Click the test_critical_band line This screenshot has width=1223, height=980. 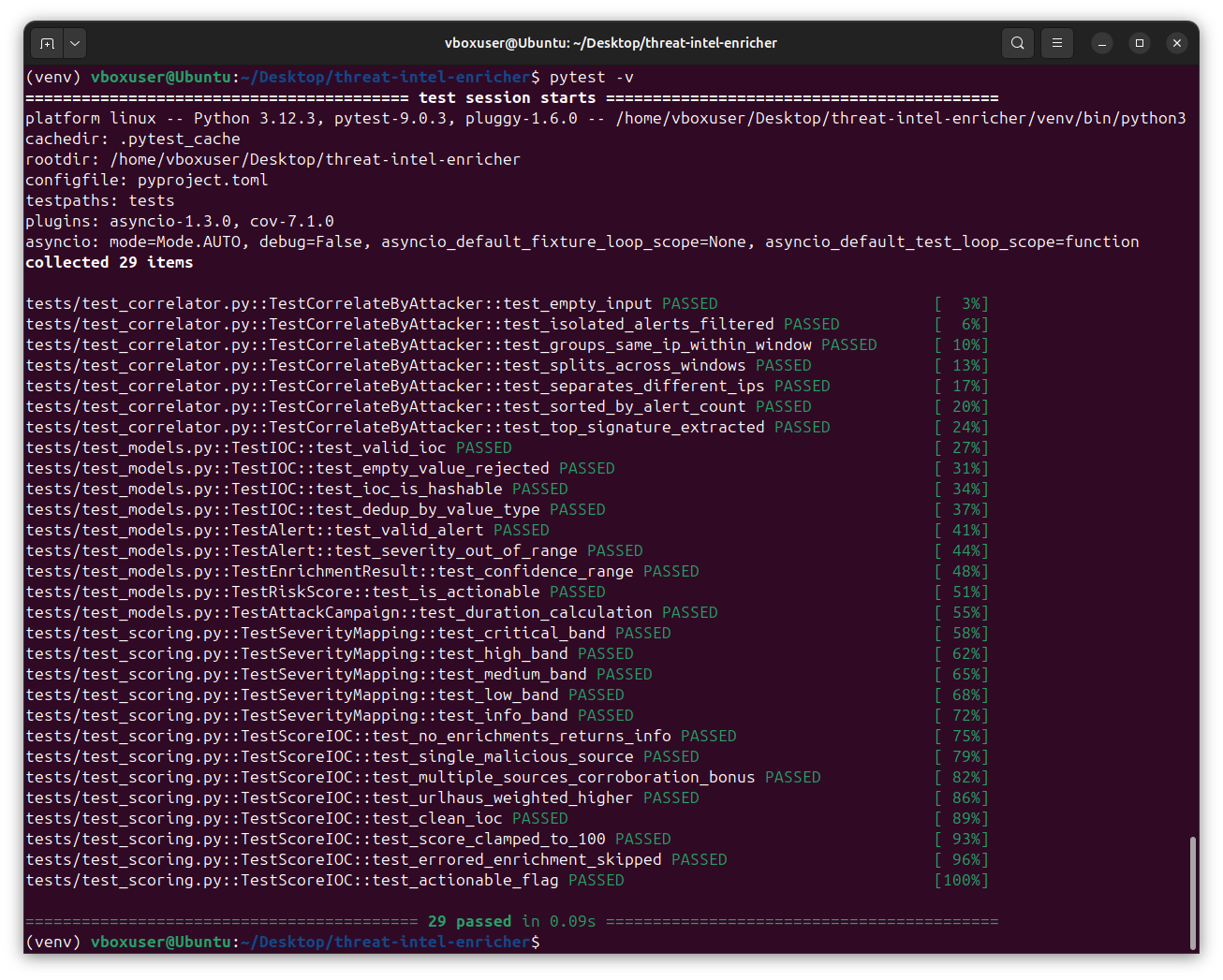[507, 633]
